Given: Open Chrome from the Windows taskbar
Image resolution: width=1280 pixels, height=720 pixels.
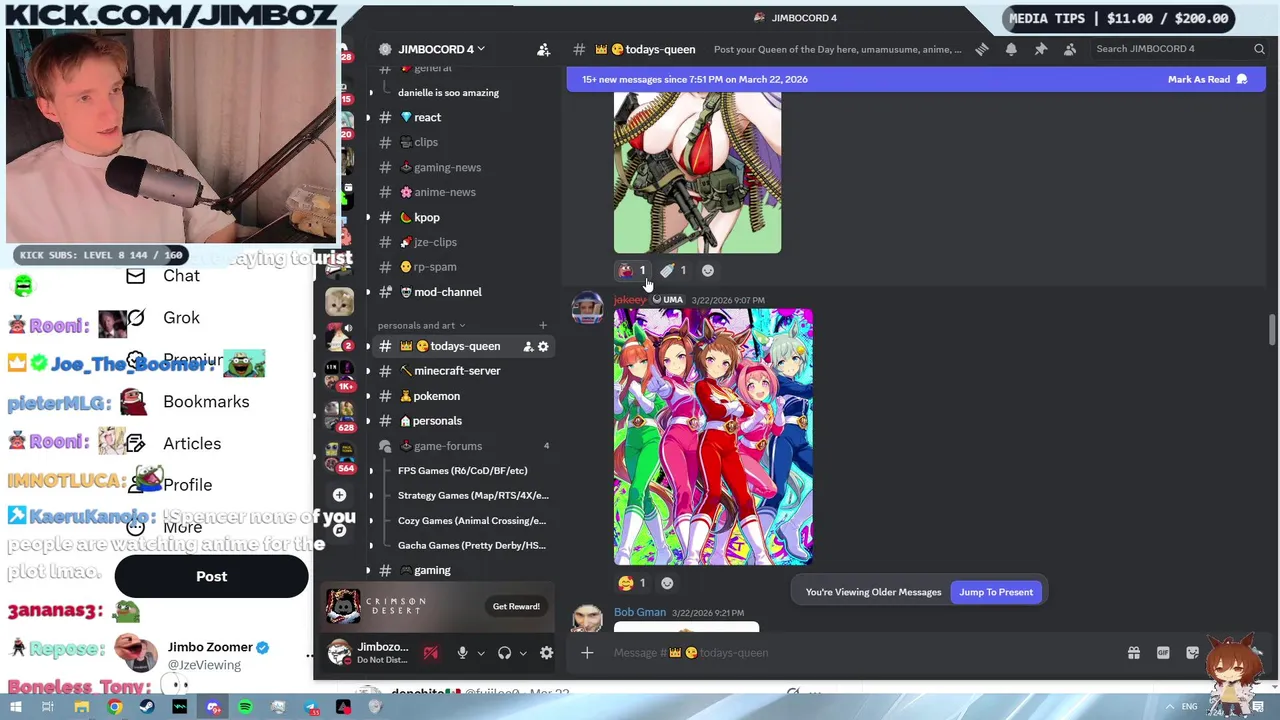Looking at the screenshot, I should point(114,707).
